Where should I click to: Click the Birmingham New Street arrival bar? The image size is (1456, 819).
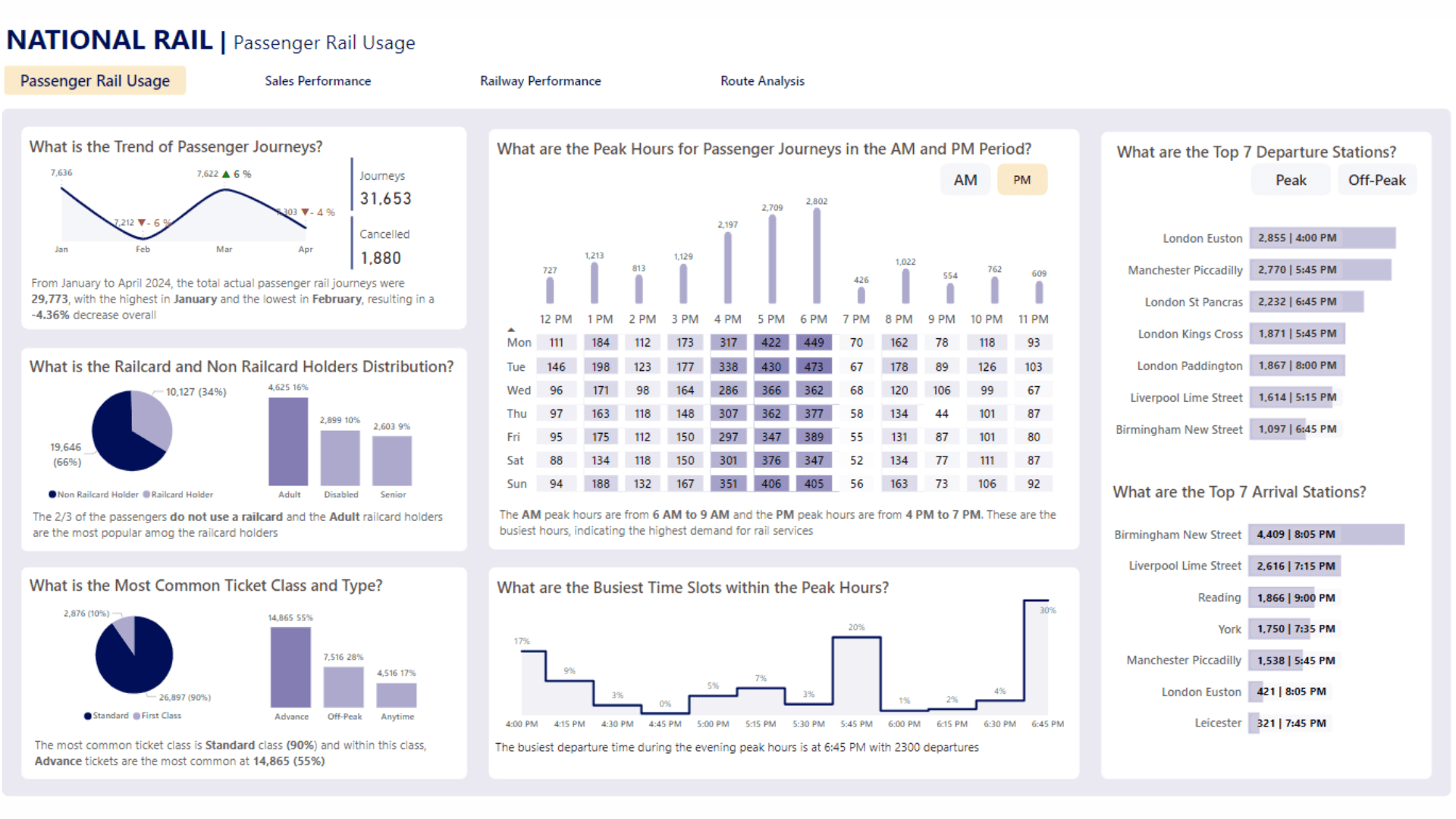(1326, 535)
